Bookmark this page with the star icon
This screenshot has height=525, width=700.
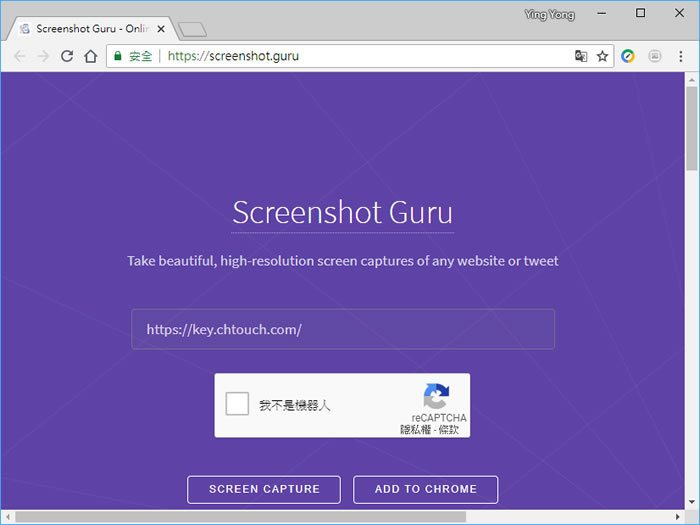[x=602, y=56]
